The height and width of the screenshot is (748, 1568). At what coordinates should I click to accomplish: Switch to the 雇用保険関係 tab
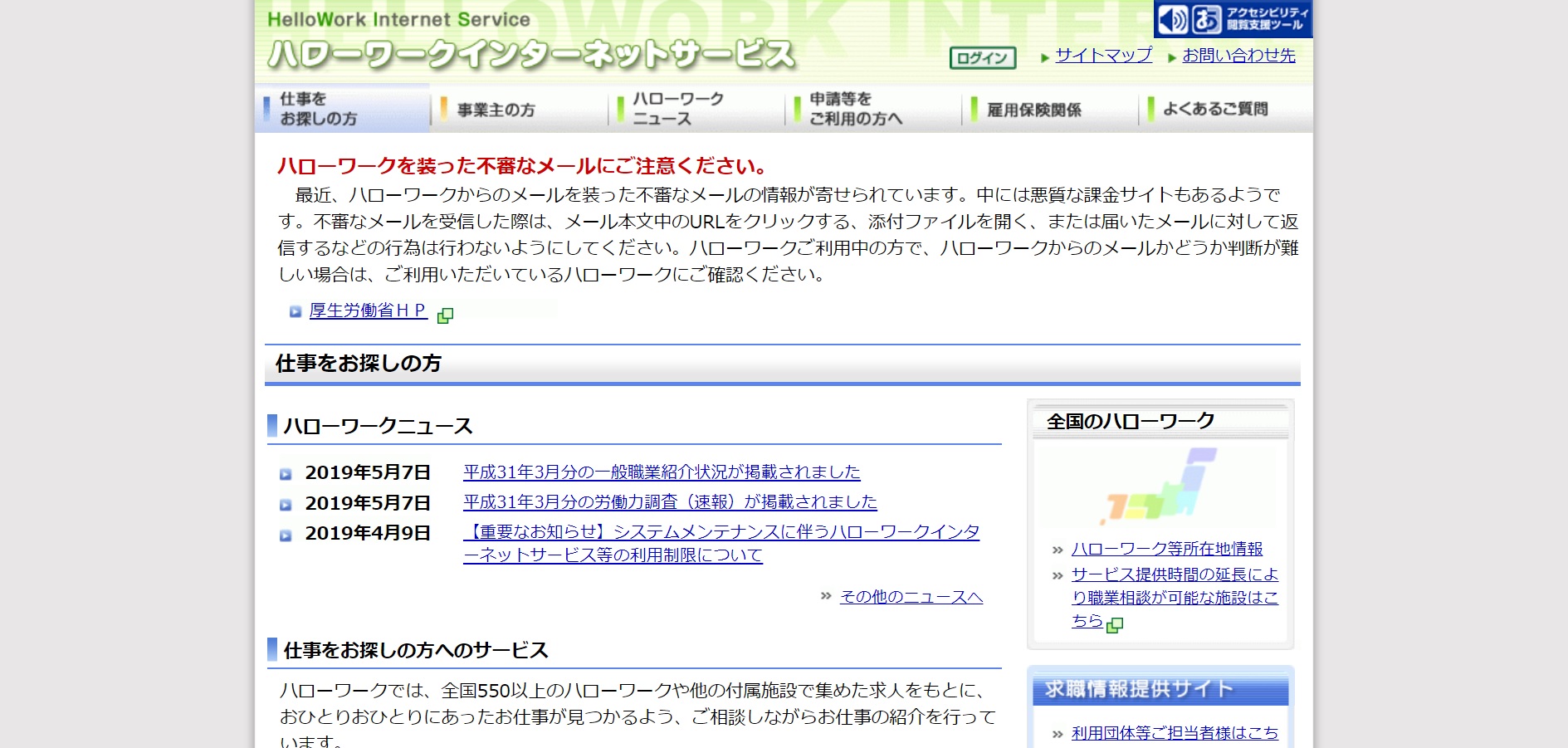[1049, 109]
